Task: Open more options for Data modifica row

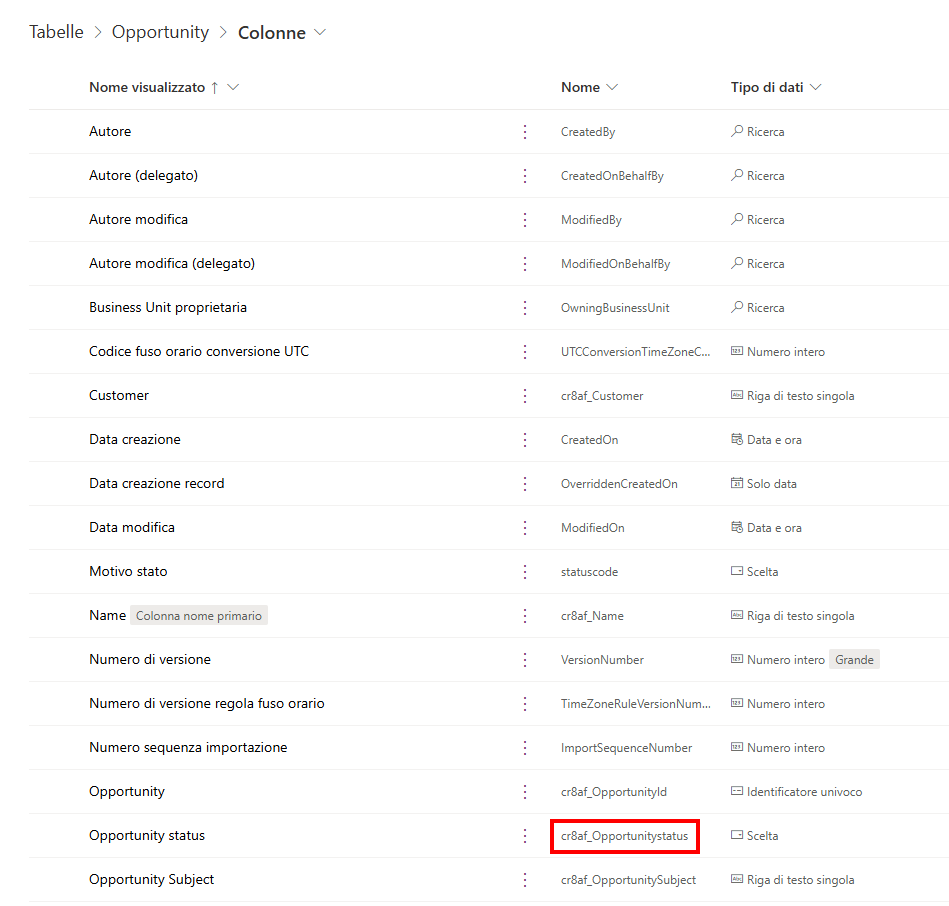Action: click(525, 528)
